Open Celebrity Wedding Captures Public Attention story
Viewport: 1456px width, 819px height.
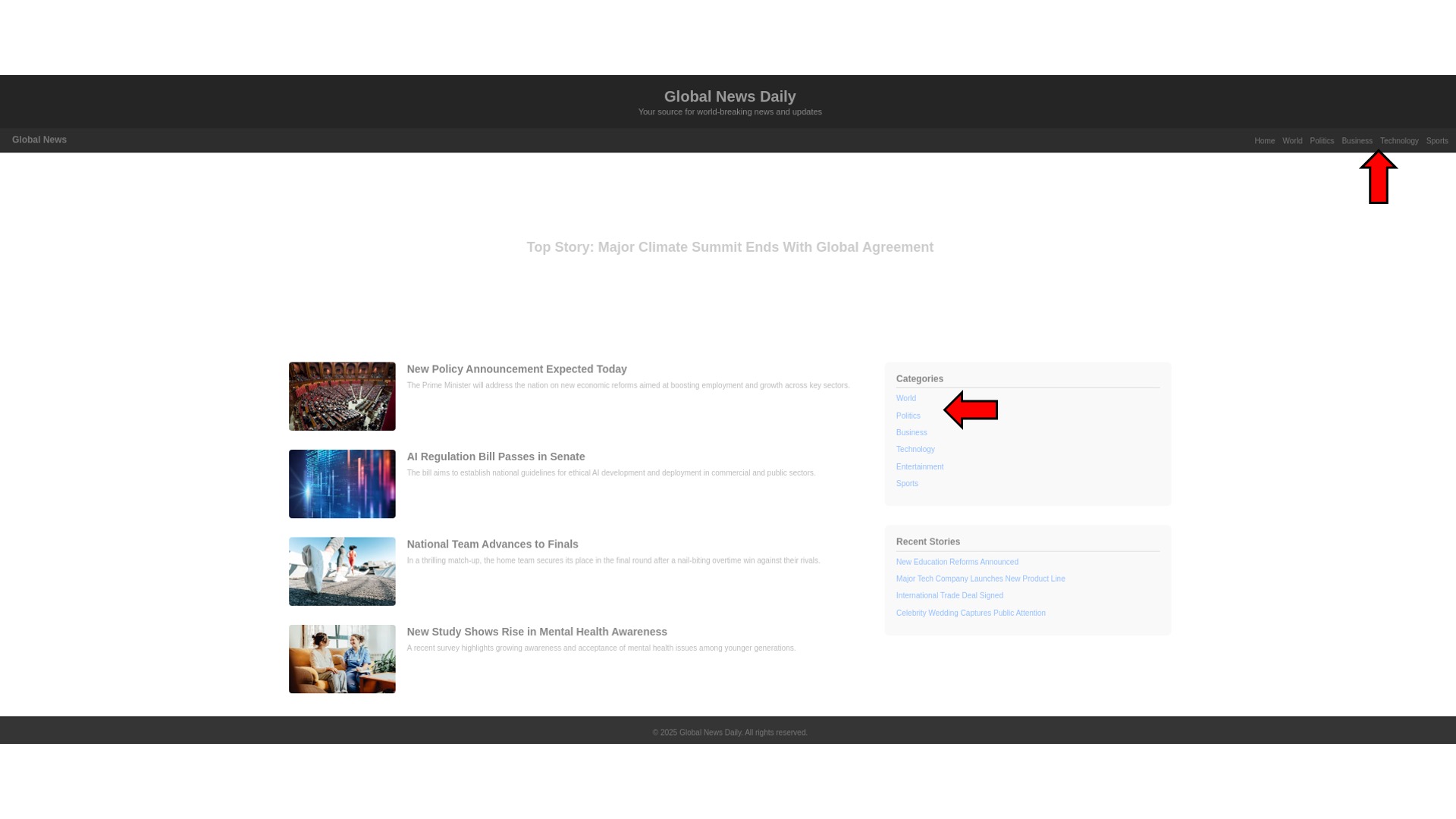click(970, 613)
